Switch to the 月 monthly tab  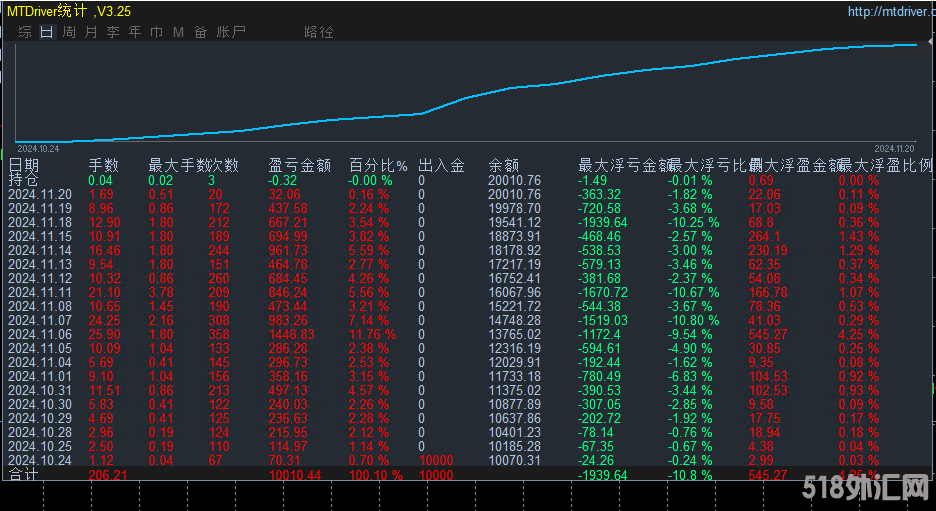(x=91, y=32)
